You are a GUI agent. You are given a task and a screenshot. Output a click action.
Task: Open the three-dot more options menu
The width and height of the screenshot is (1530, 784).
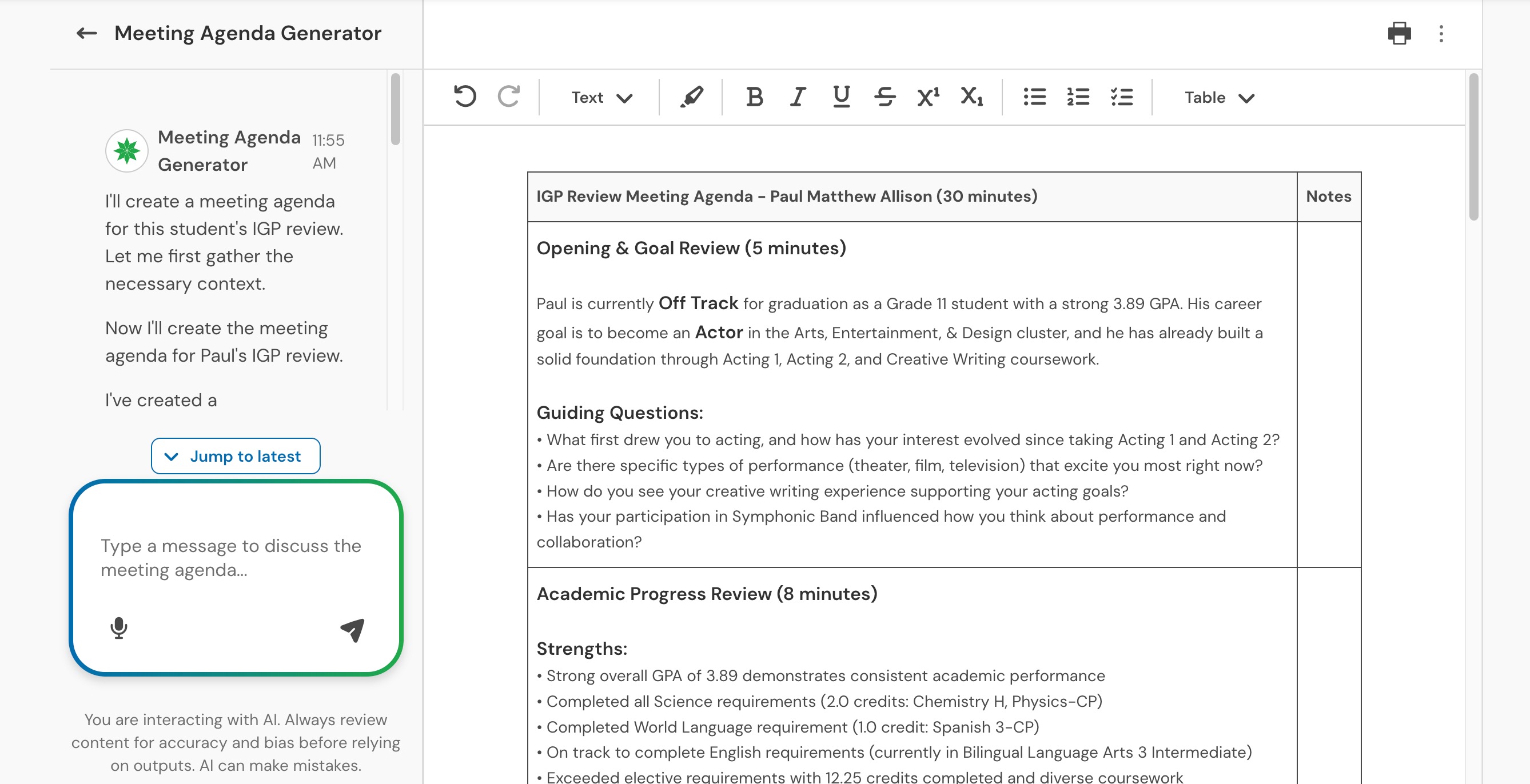pyautogui.click(x=1441, y=33)
